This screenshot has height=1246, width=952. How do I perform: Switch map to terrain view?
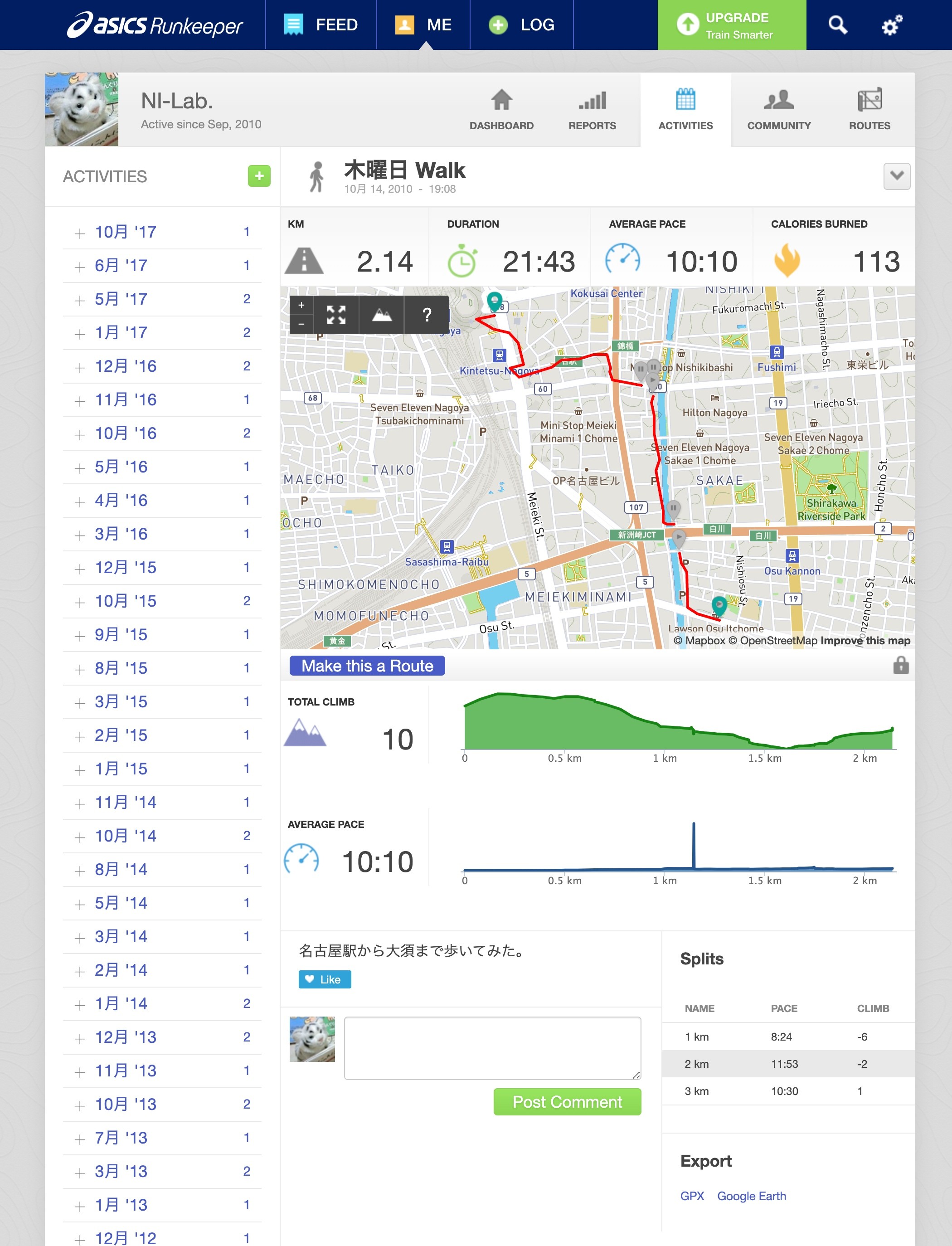pyautogui.click(x=381, y=315)
